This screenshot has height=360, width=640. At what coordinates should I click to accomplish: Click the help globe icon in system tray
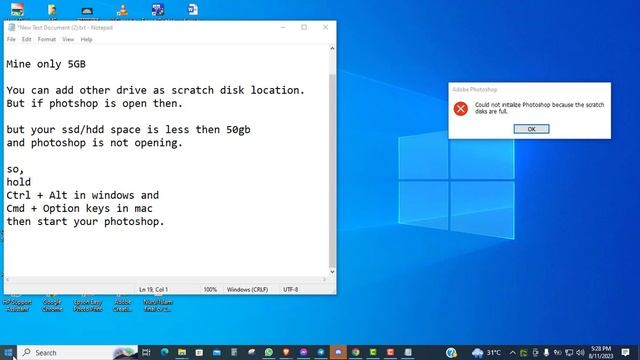point(451,352)
